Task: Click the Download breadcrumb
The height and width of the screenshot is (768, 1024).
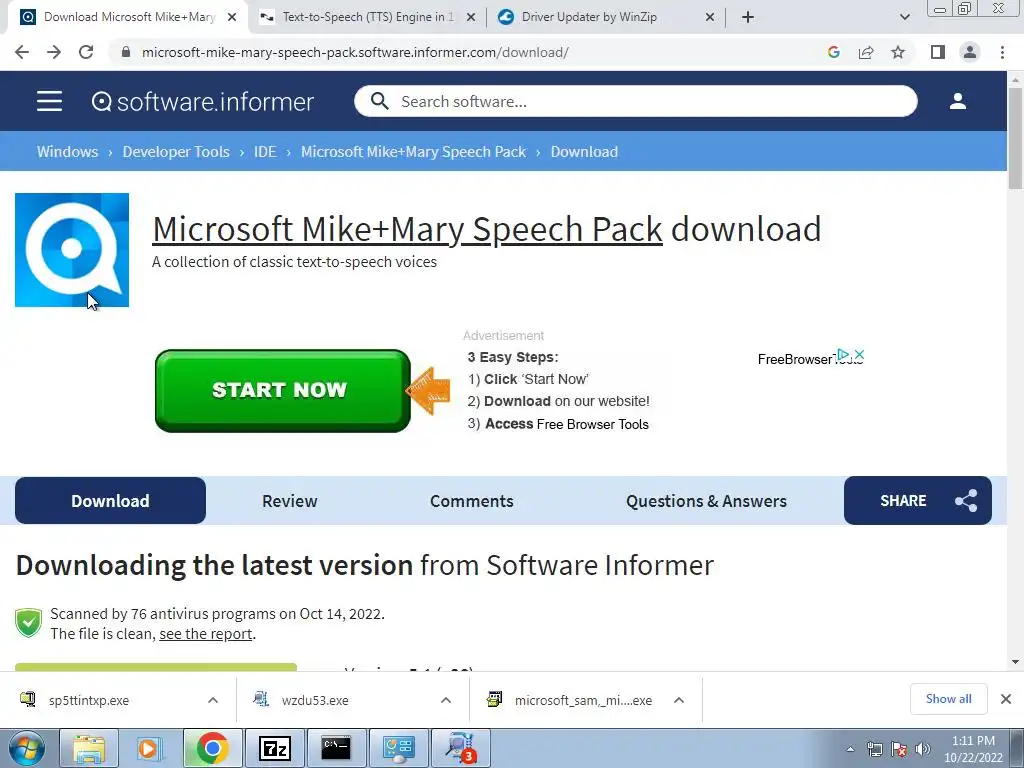Action: [584, 152]
